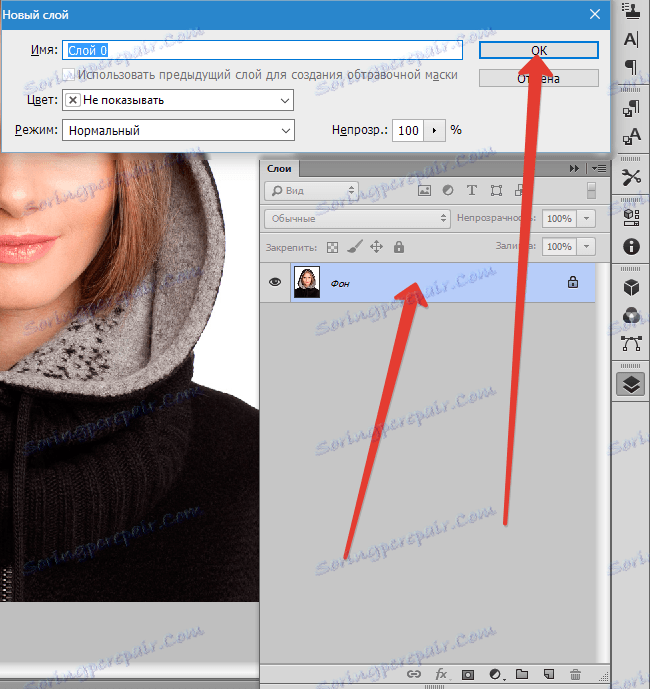Filter for type layers
Viewport: 650px width, 689px height.
pos(472,190)
